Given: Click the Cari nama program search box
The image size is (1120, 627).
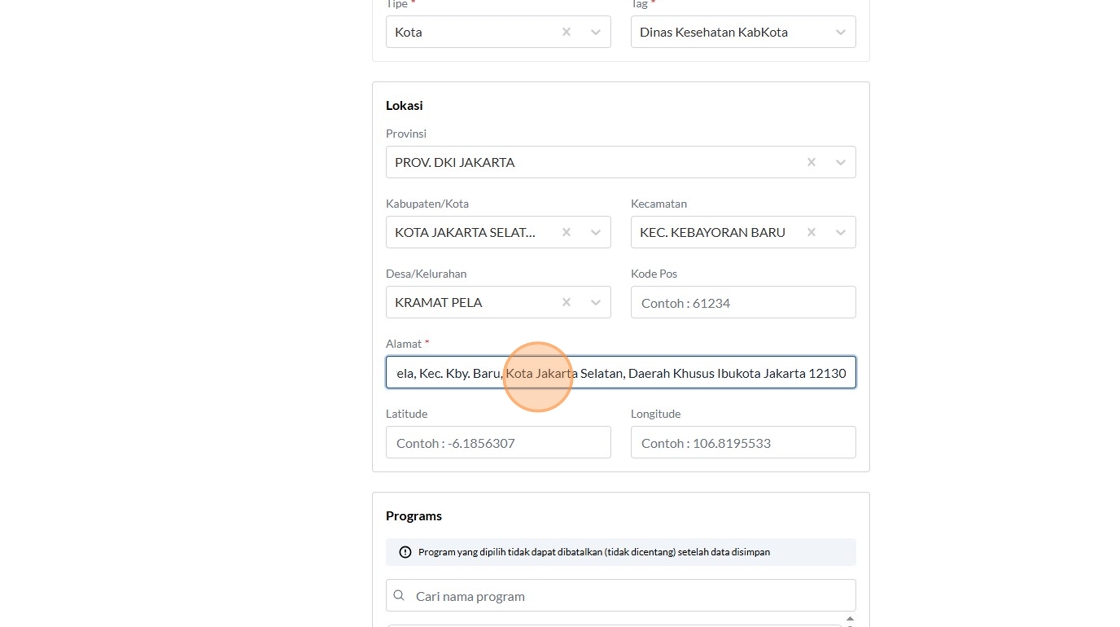Looking at the screenshot, I should pyautogui.click(x=630, y=596).
